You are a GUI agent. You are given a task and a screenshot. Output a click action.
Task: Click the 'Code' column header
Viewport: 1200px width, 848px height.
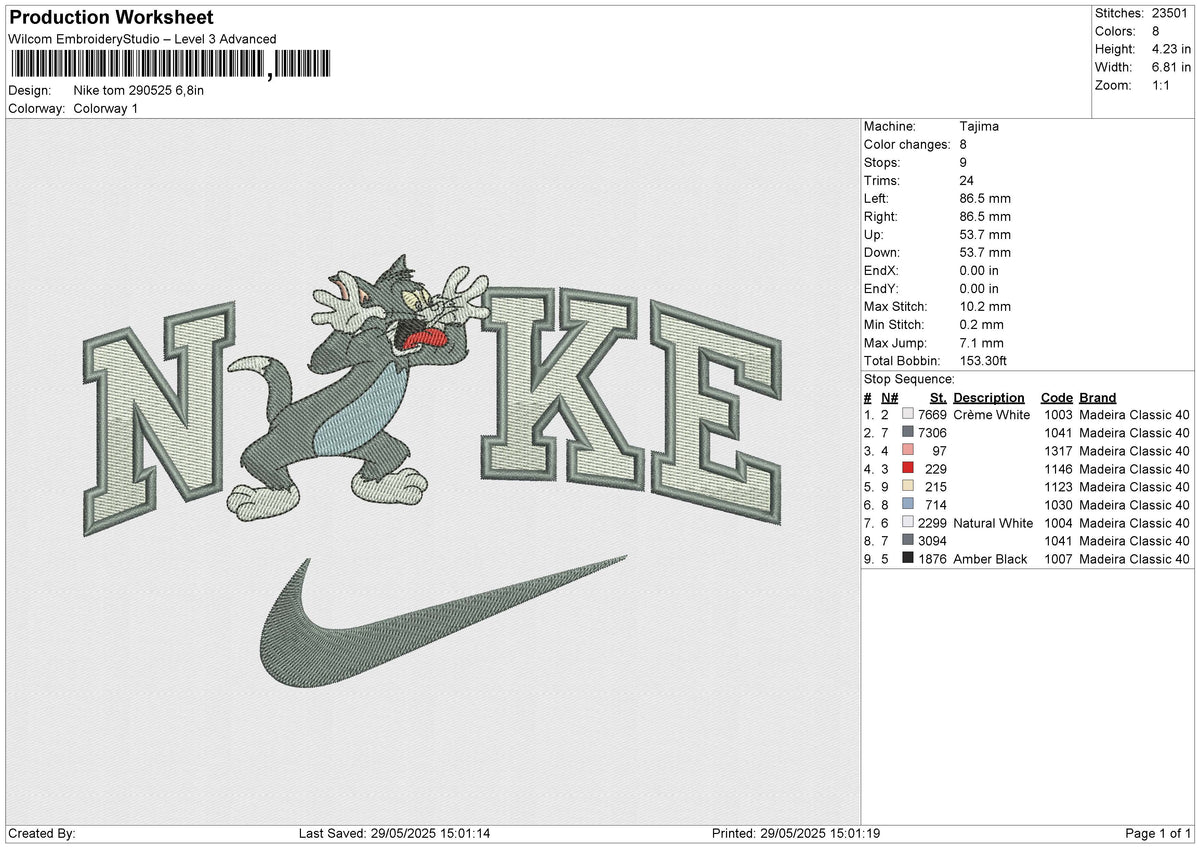1056,397
